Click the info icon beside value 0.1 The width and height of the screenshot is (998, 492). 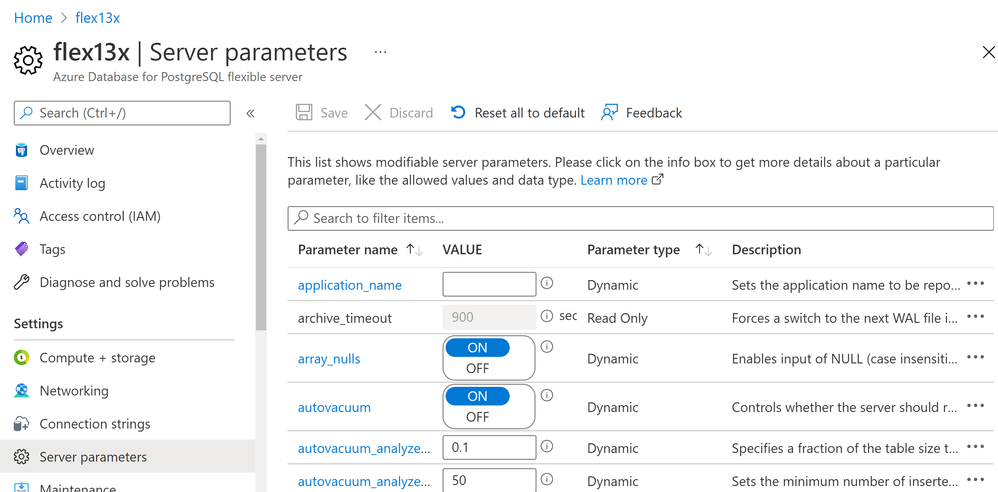click(x=547, y=446)
